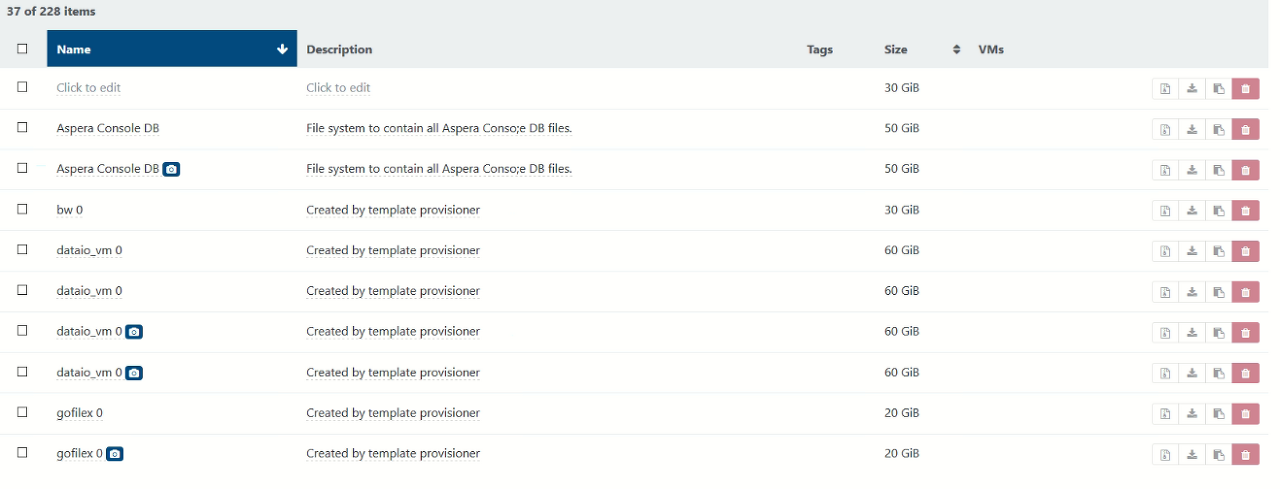Click '50 GiB' size of Aspera Console DB snapshot
This screenshot has width=1280, height=489.
tap(902, 169)
